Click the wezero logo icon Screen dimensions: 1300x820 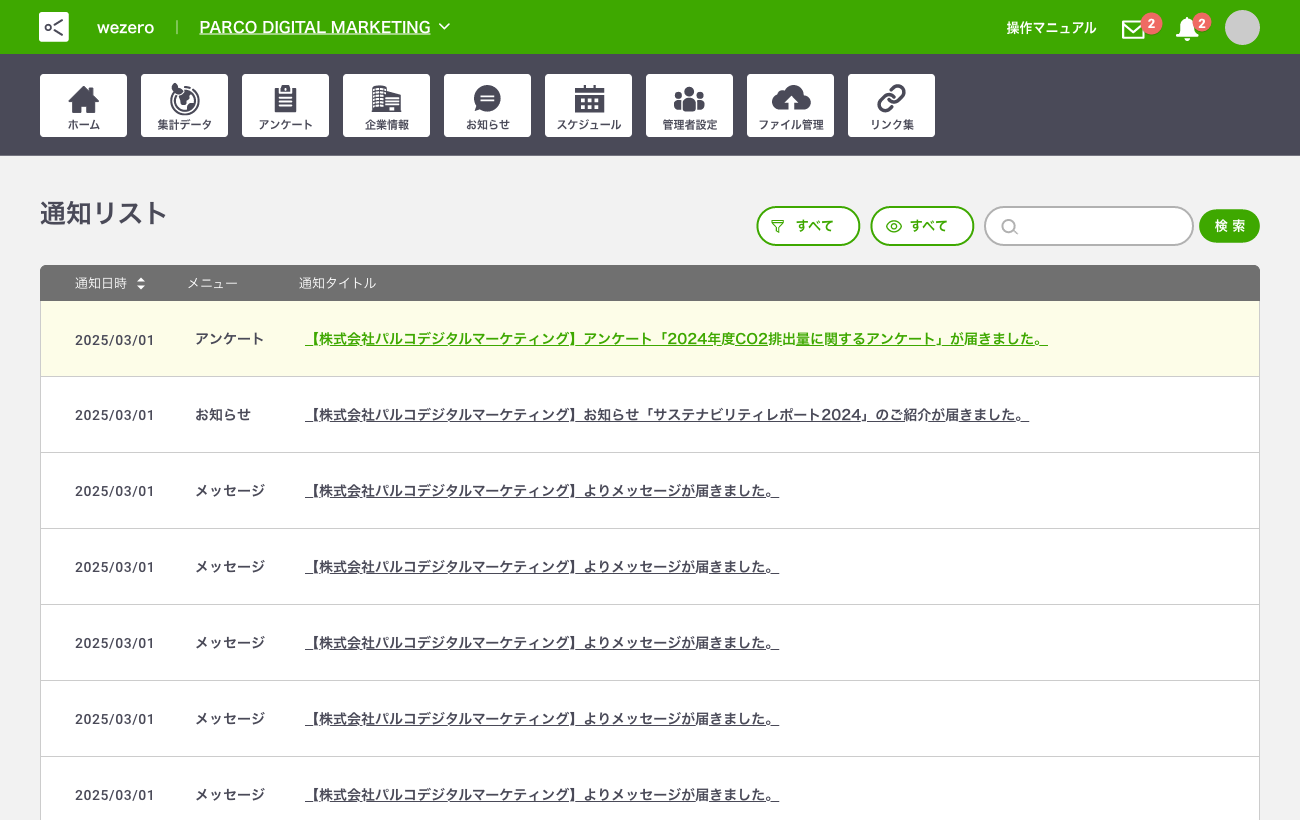(x=54, y=27)
